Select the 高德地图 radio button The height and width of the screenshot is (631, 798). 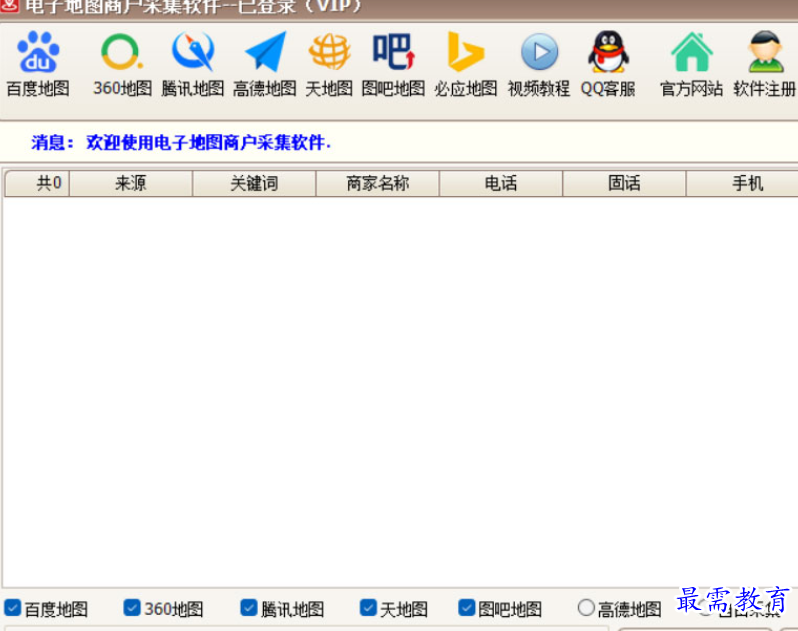coord(586,607)
